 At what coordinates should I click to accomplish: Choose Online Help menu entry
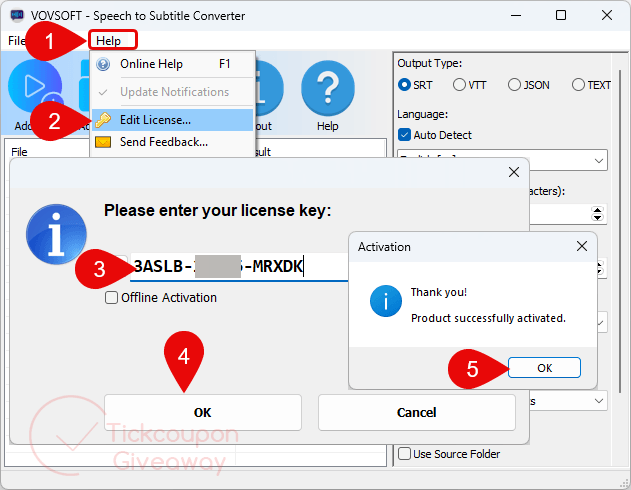[173, 64]
